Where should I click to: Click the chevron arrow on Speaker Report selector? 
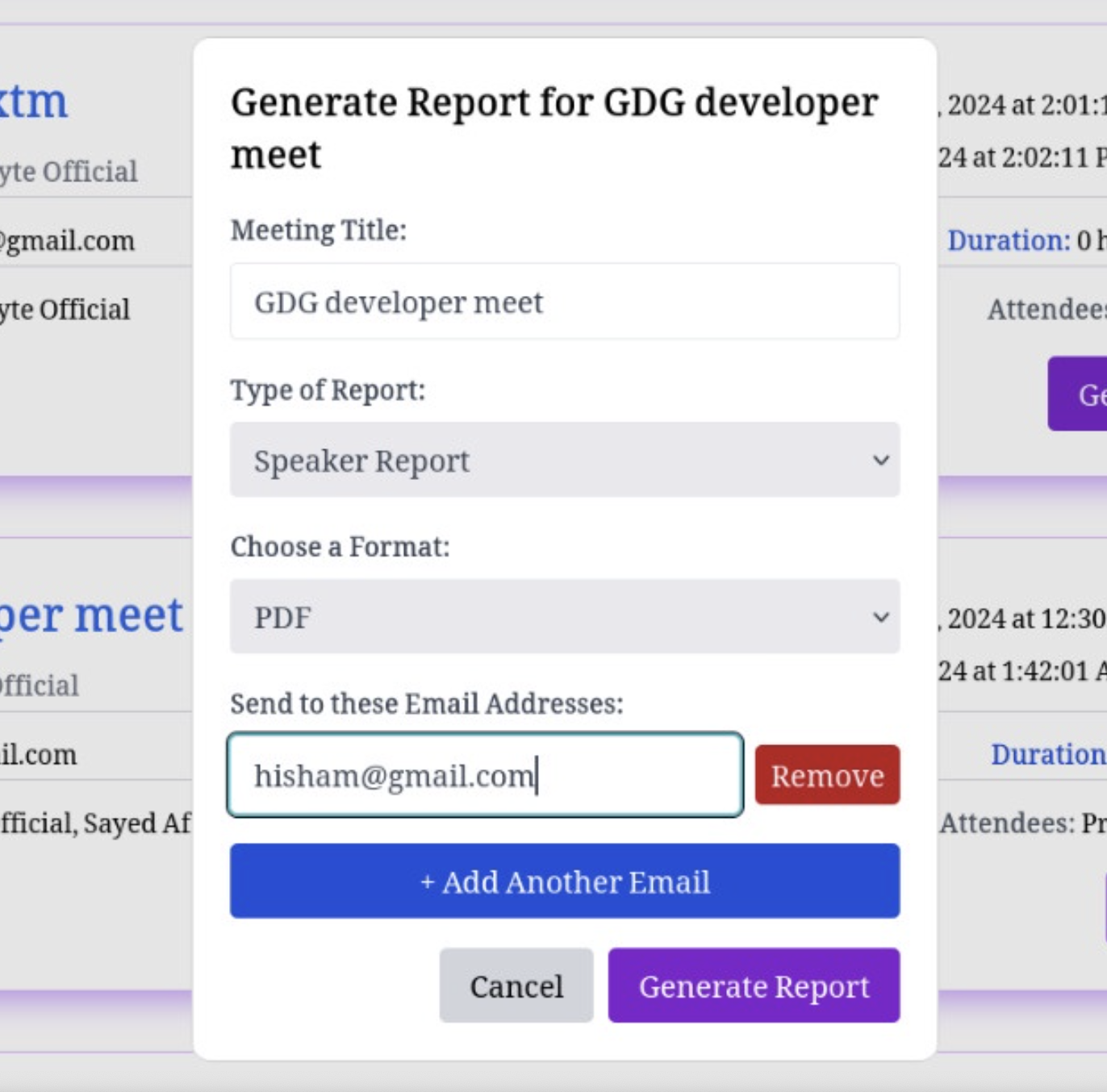point(880,461)
